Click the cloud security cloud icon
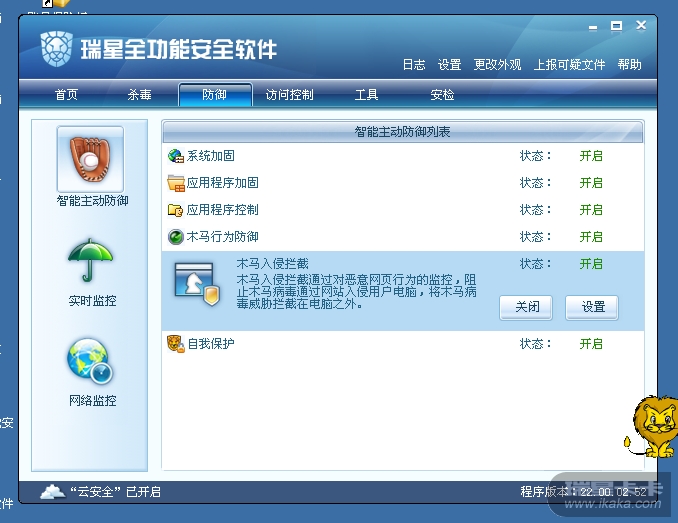 53,492
